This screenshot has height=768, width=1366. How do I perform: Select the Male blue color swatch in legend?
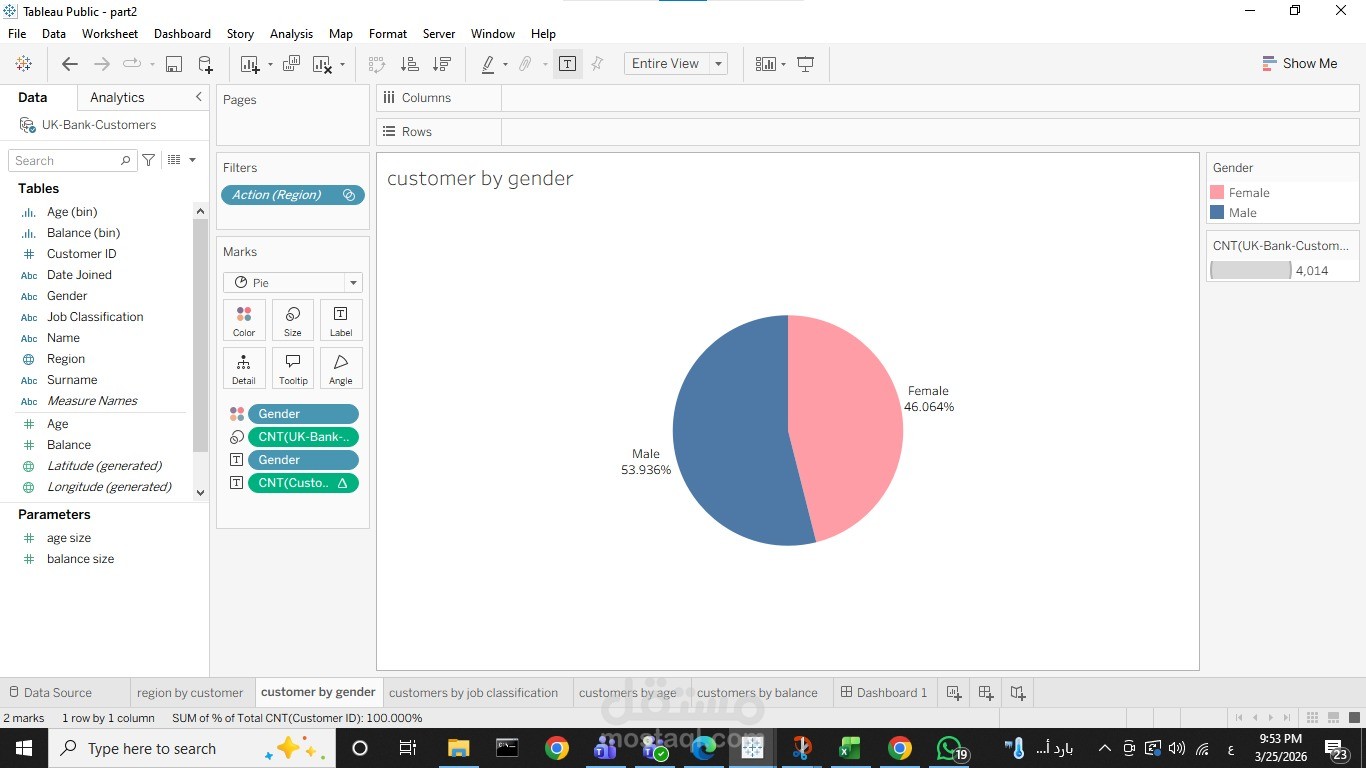1217,212
